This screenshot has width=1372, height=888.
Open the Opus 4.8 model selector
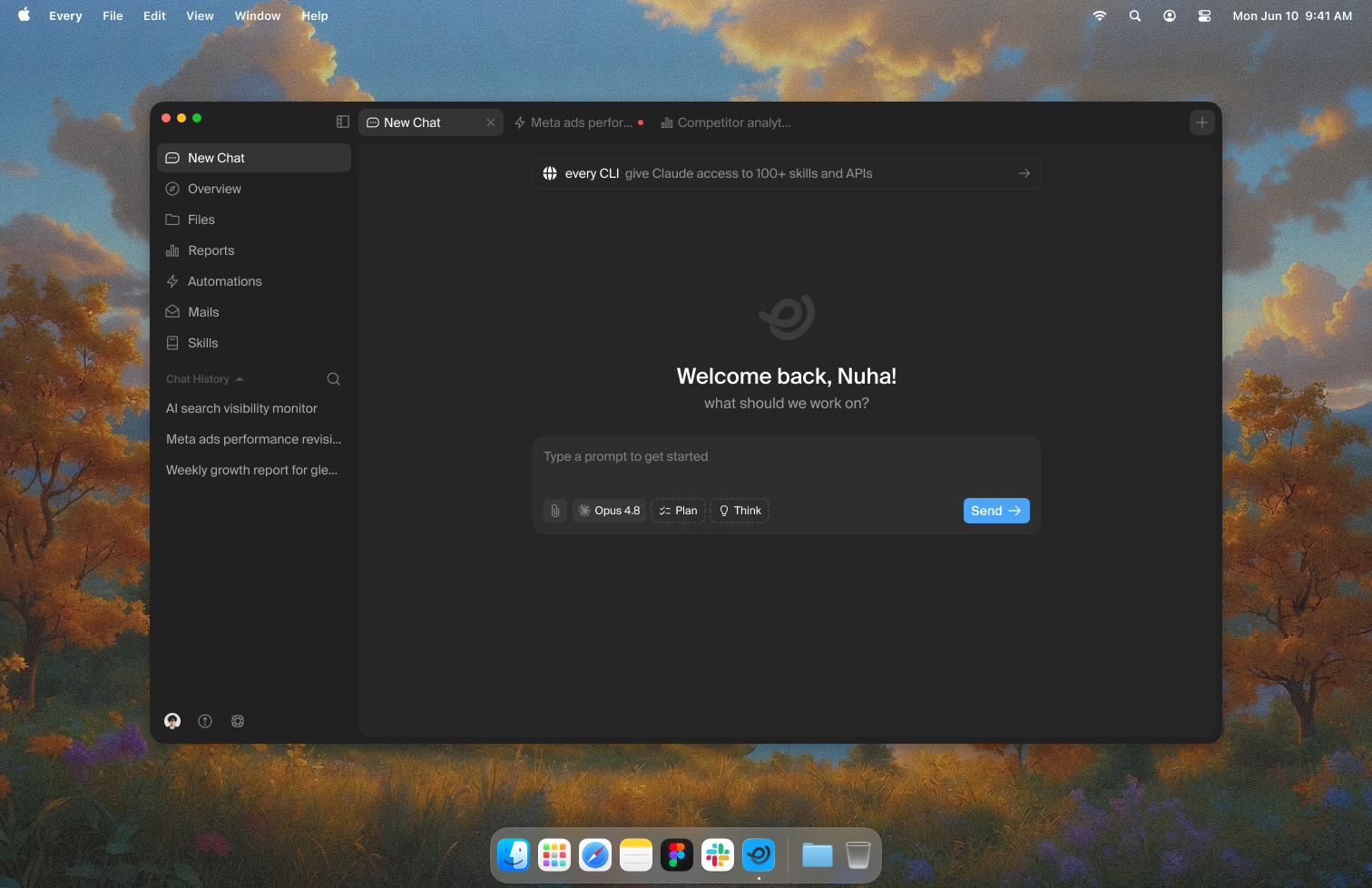[609, 511]
